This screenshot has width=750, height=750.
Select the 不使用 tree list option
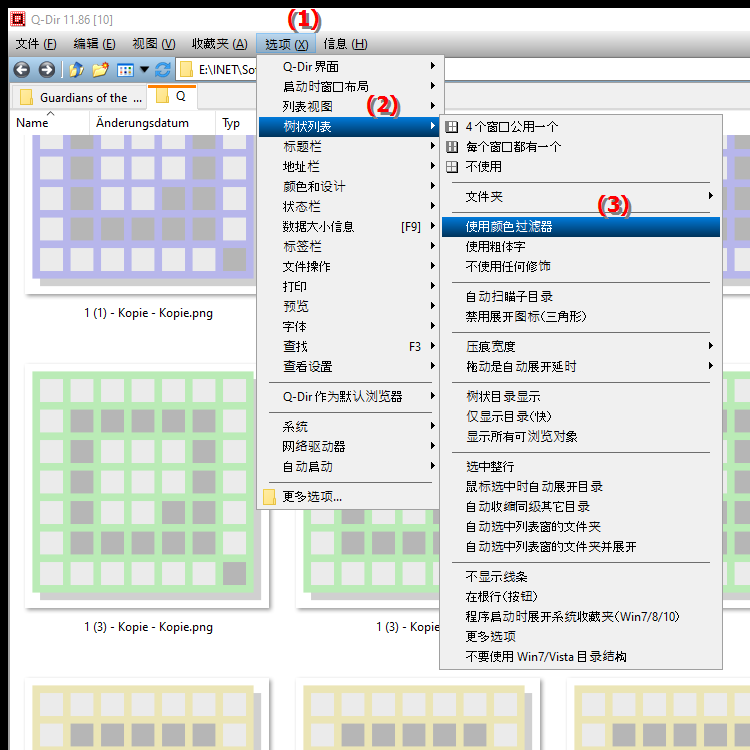click(580, 166)
